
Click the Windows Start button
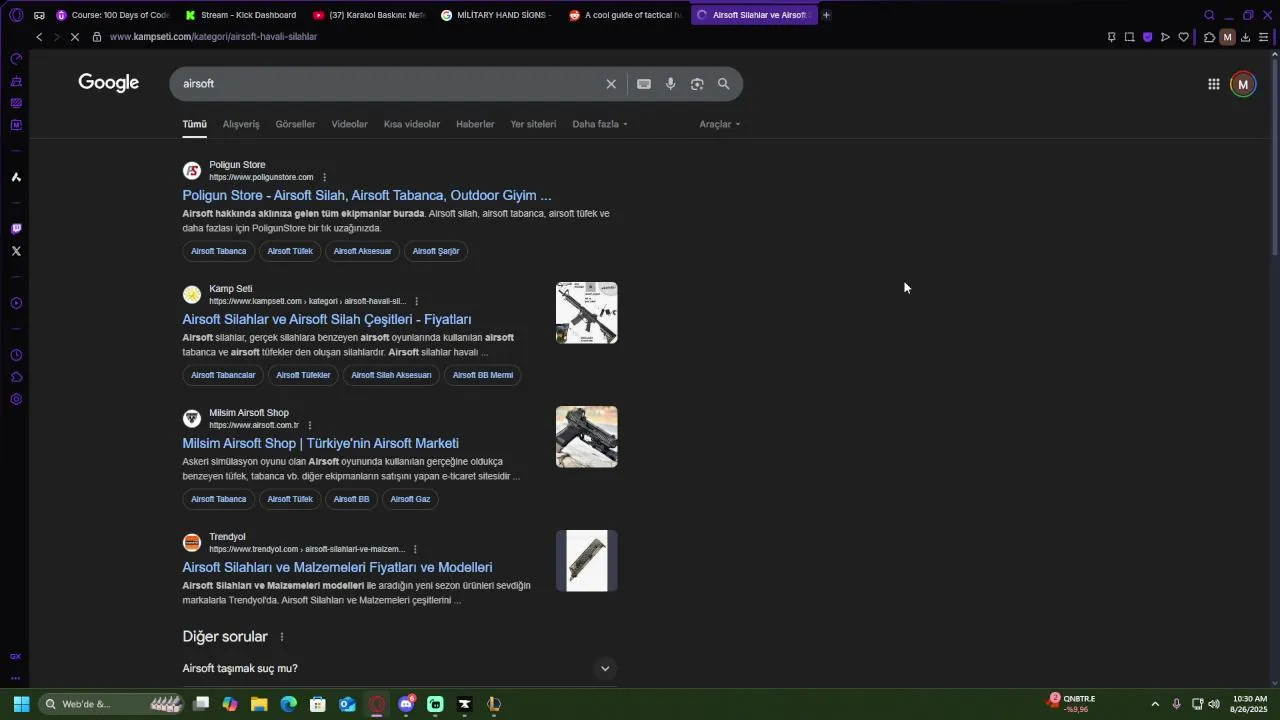coord(21,704)
